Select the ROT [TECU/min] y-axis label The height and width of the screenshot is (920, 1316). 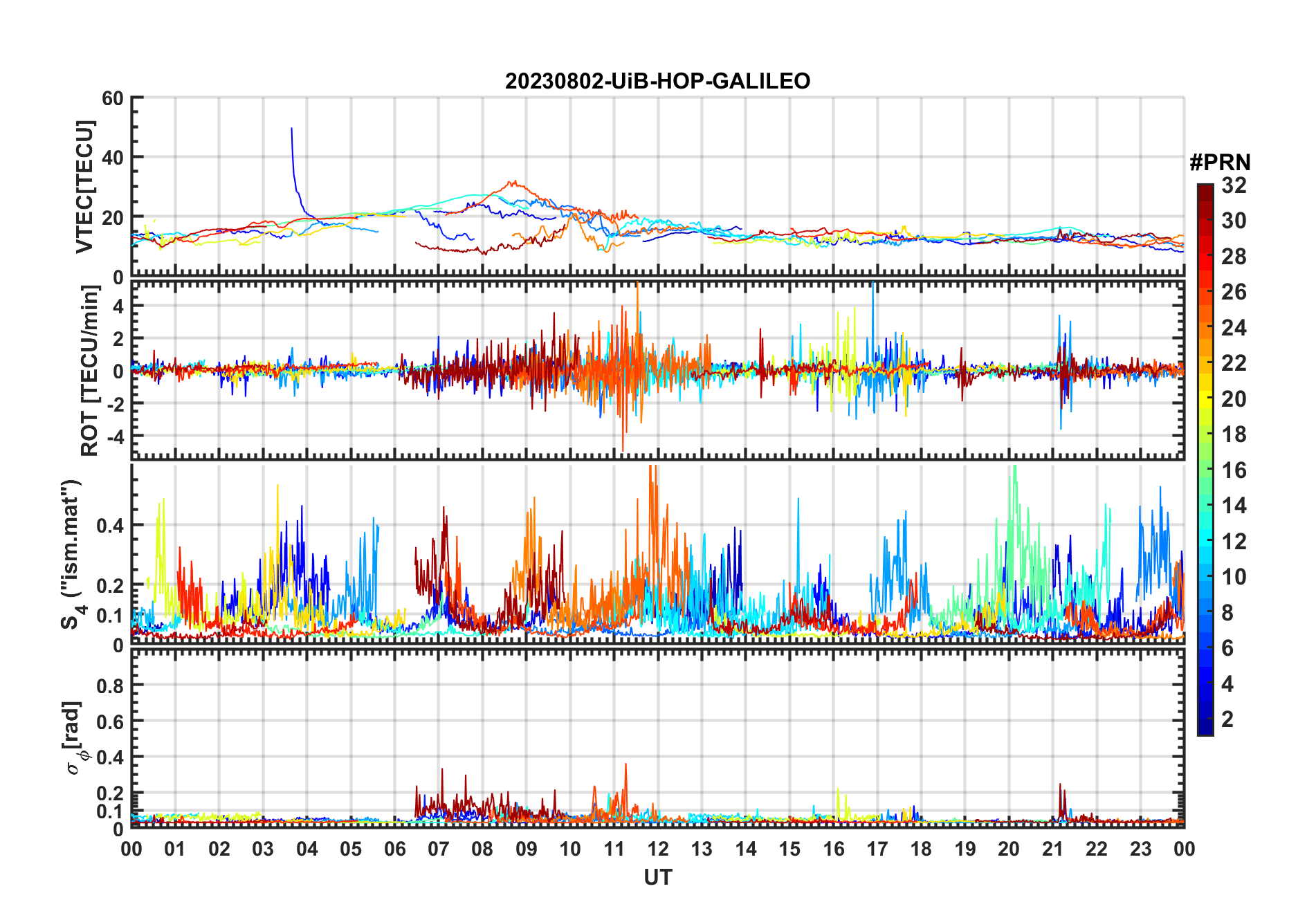[89, 371]
